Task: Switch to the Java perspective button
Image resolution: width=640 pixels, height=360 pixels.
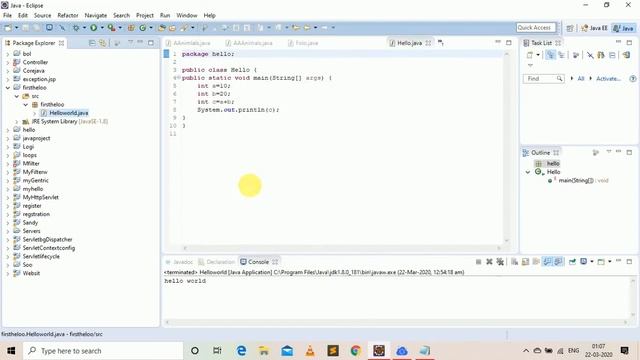Action: [624, 28]
